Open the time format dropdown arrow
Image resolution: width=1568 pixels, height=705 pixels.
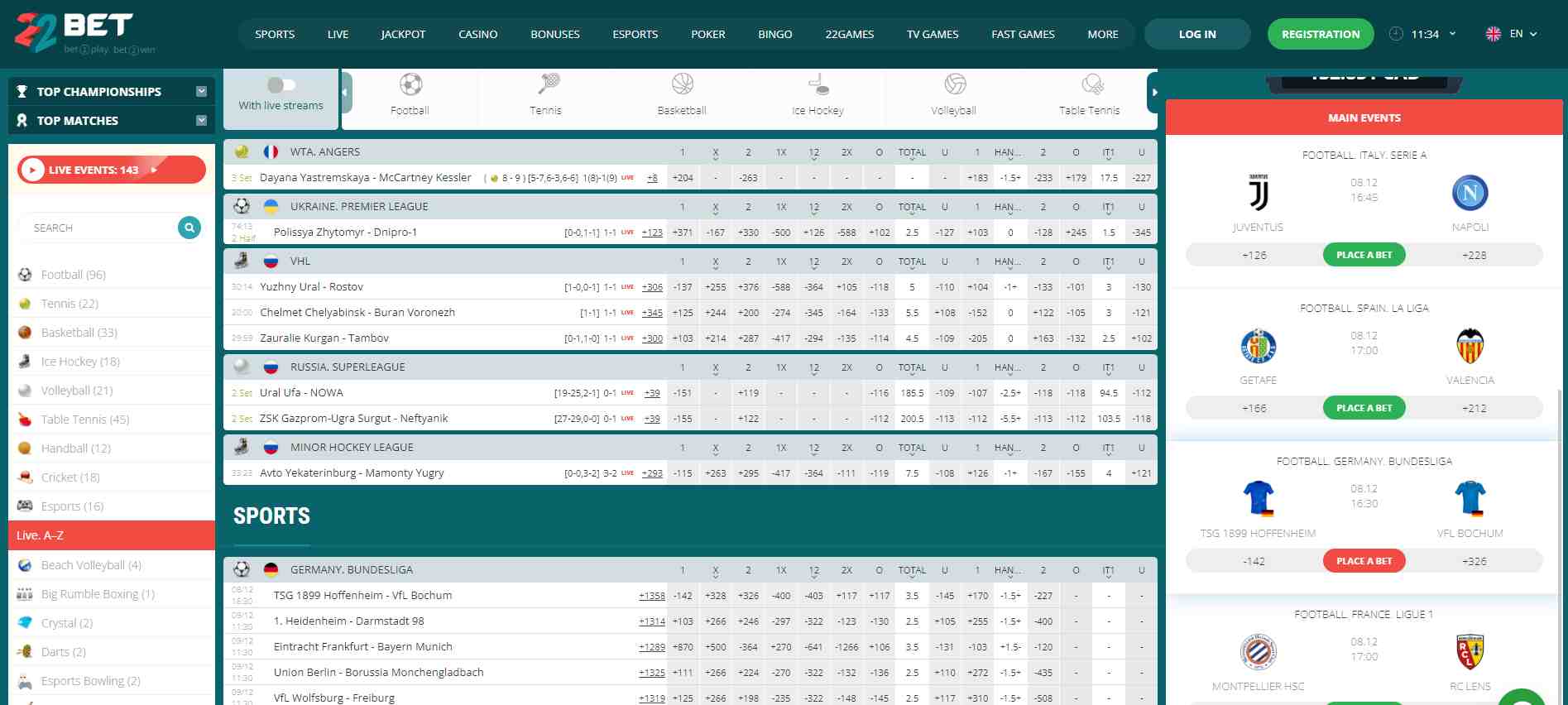[x=1452, y=34]
